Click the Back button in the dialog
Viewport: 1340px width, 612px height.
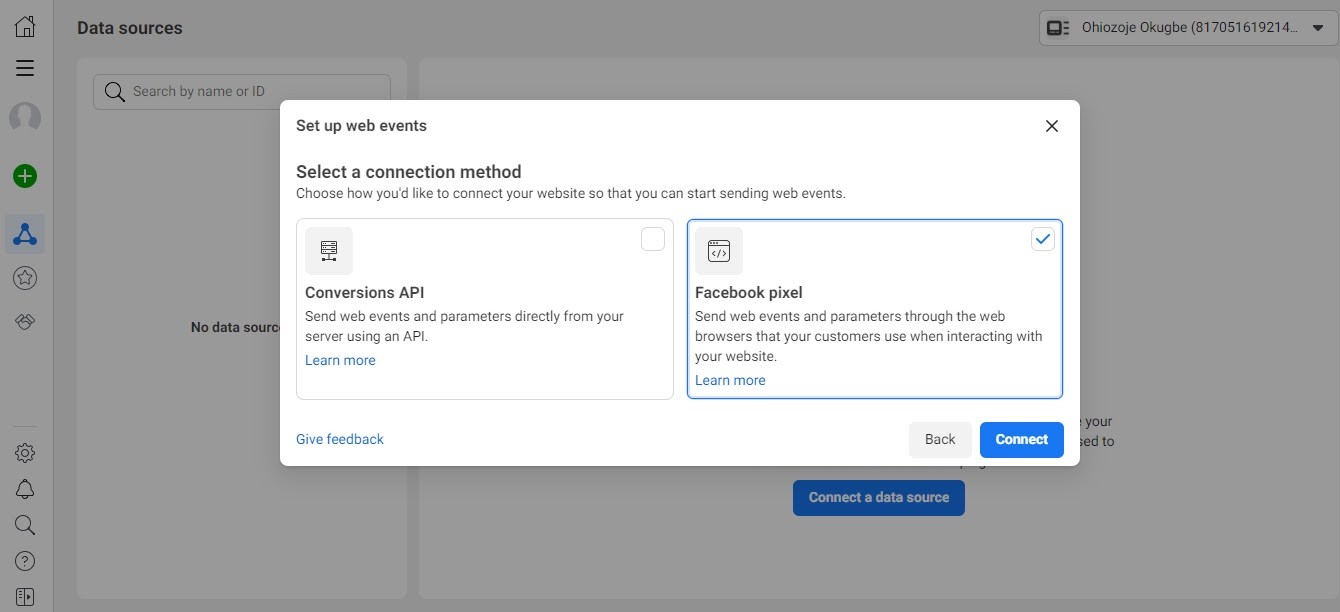point(939,439)
